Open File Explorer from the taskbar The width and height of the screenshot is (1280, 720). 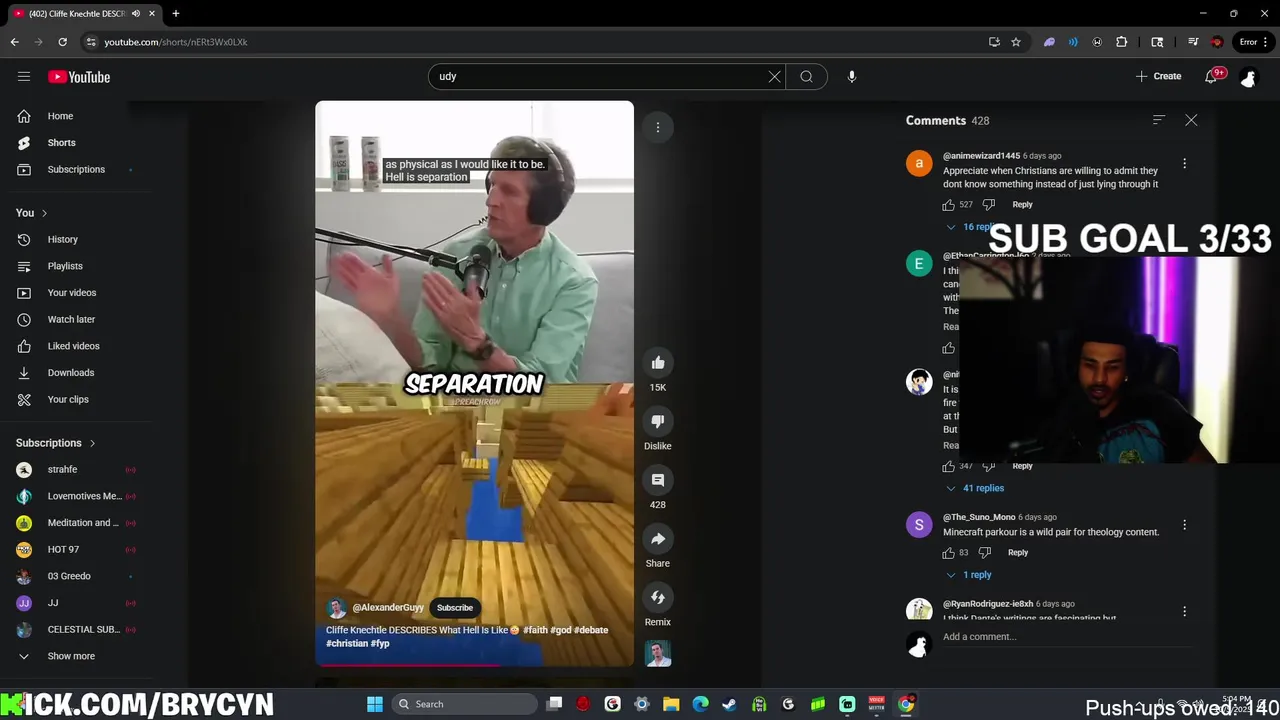pos(671,704)
